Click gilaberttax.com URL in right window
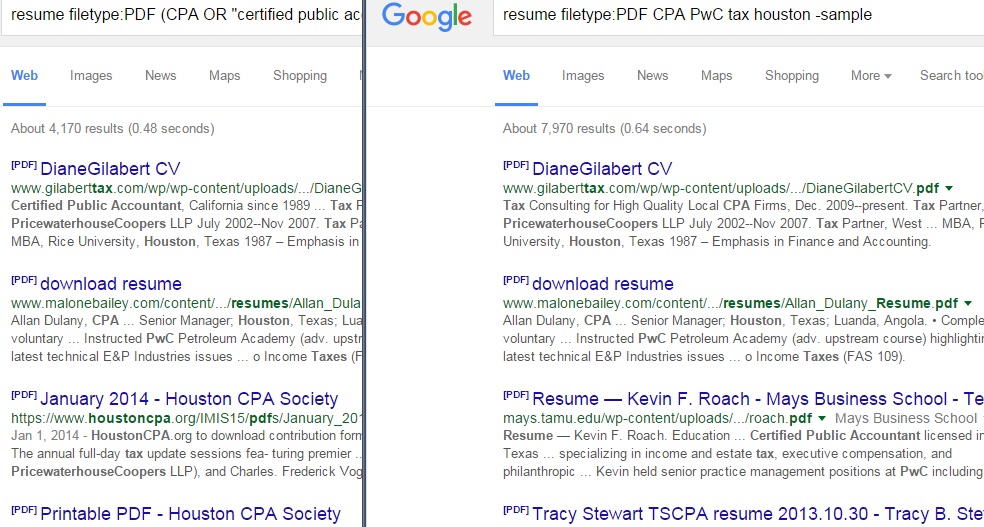984x527 pixels. coord(721,188)
